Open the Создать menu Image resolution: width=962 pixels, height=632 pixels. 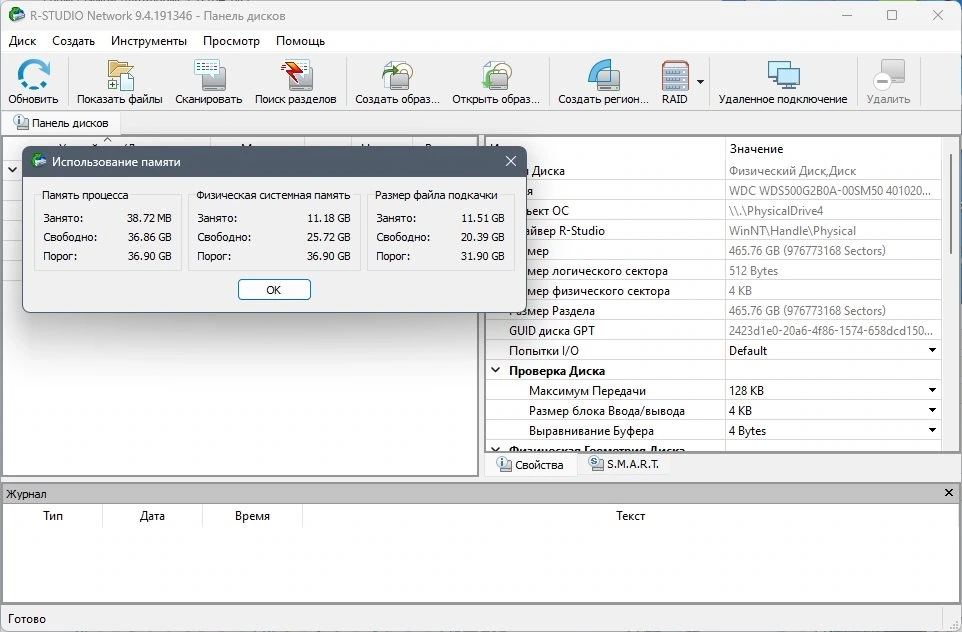[74, 41]
